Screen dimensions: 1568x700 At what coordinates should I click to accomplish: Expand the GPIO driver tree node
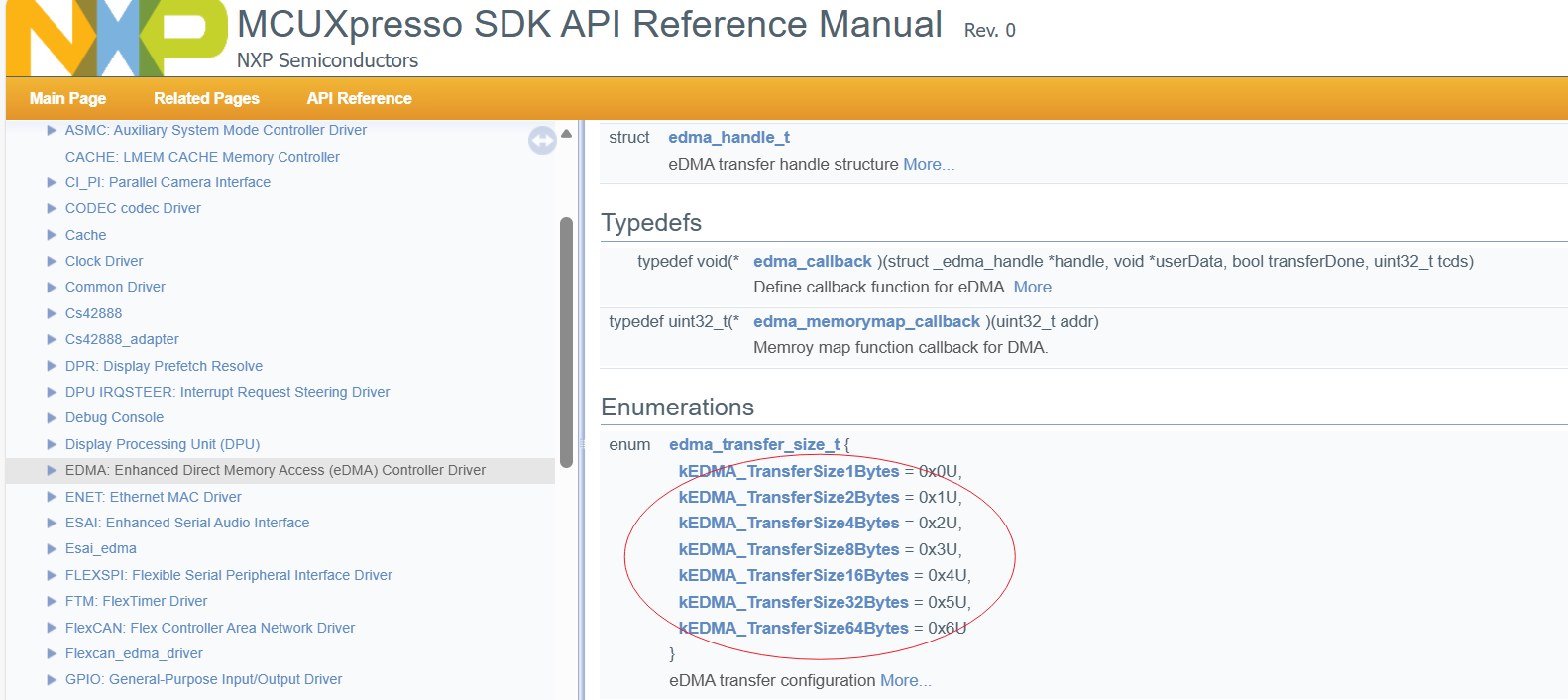click(52, 679)
